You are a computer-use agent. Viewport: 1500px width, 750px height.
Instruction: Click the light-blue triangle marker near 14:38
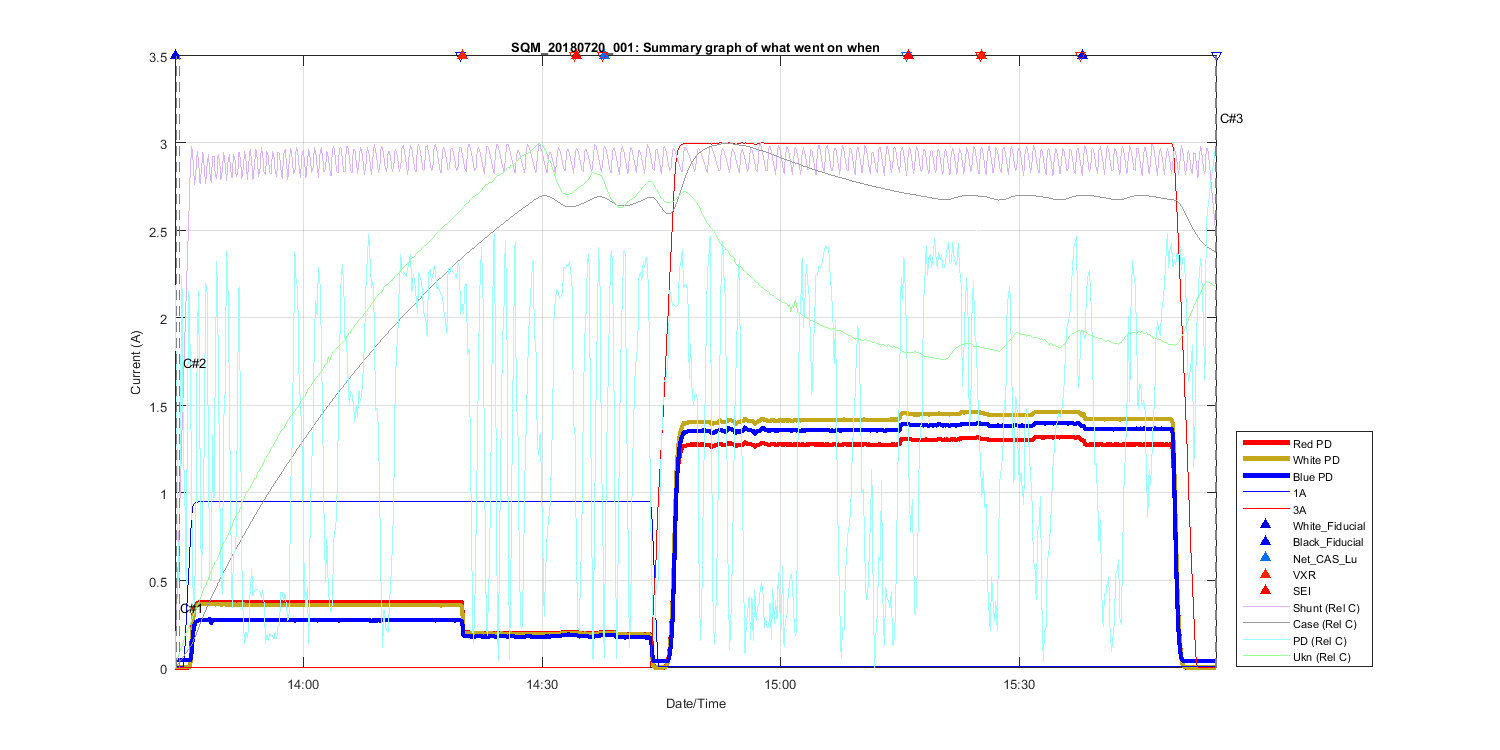604,56
